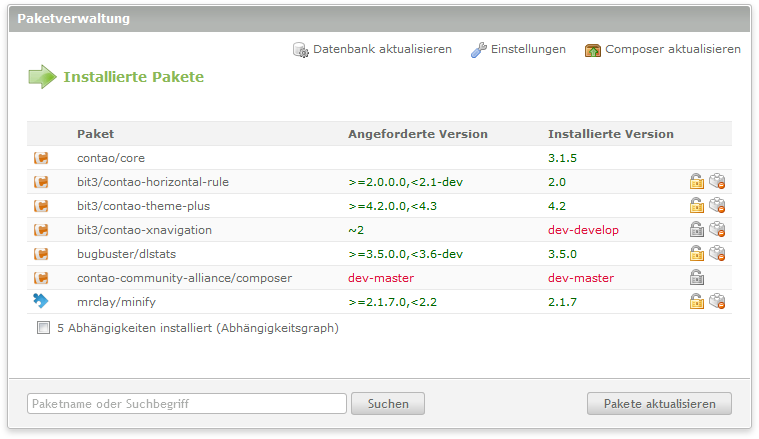Viewport: 759px width, 439px height.
Task: Click installed version 3.1.5
Action: (x=562, y=158)
